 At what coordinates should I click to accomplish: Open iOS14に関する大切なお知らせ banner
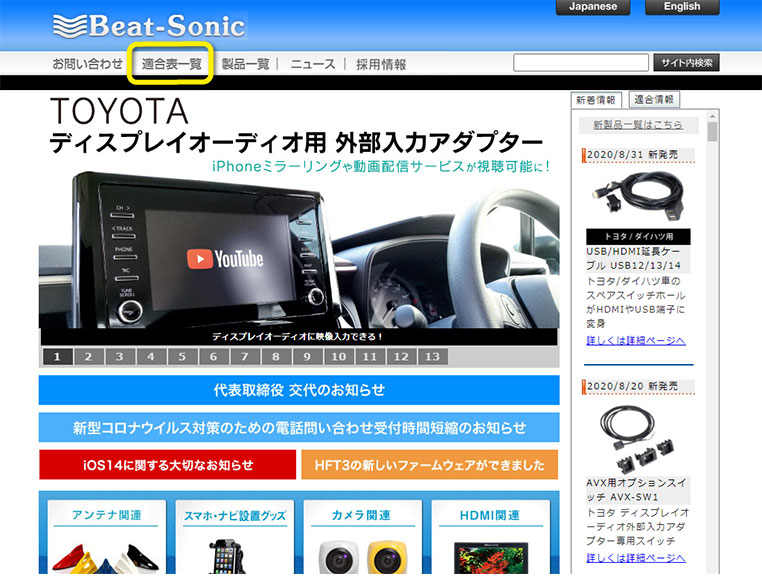pos(168,465)
